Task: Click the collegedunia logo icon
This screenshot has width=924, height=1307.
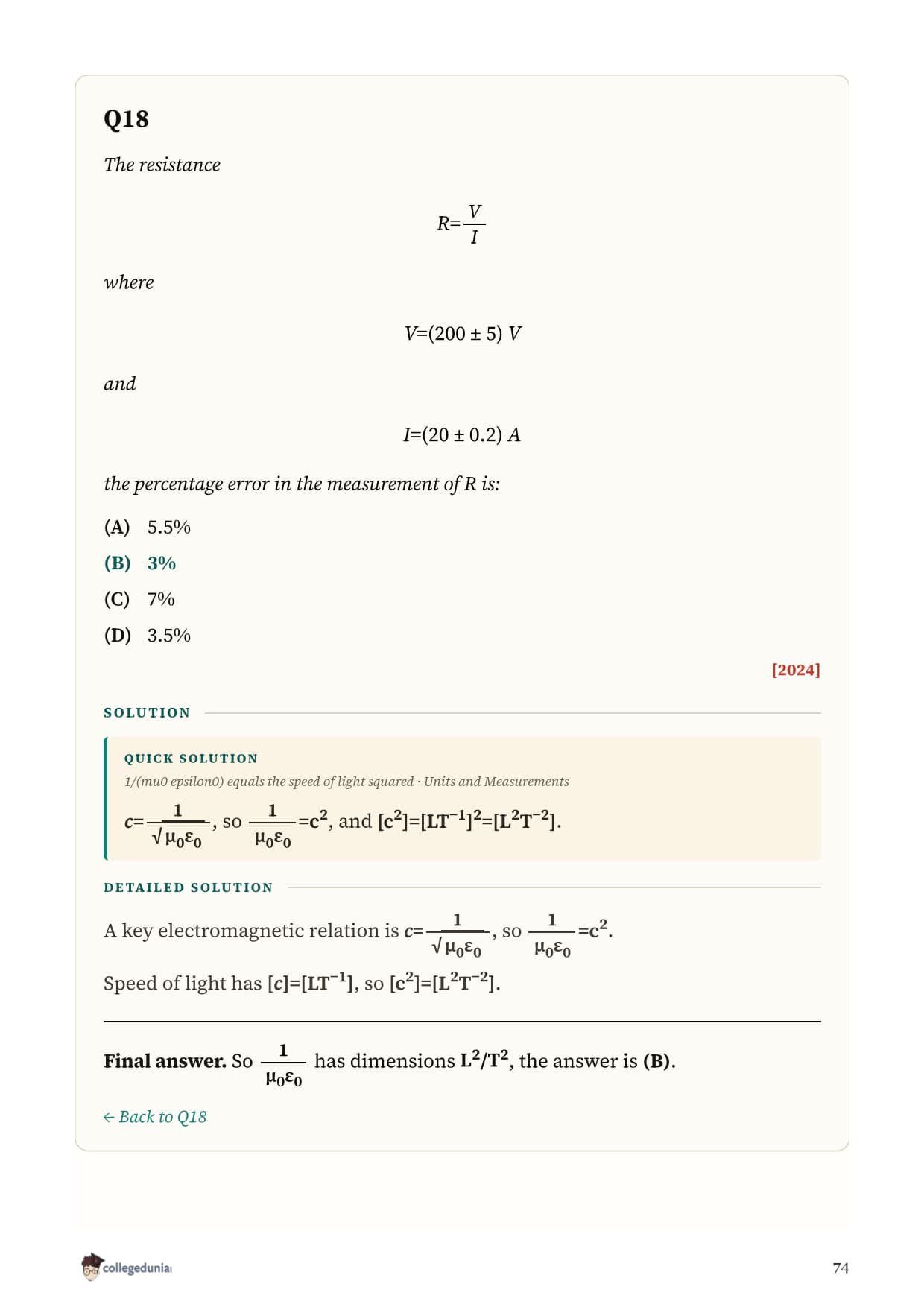Action: [92, 1267]
